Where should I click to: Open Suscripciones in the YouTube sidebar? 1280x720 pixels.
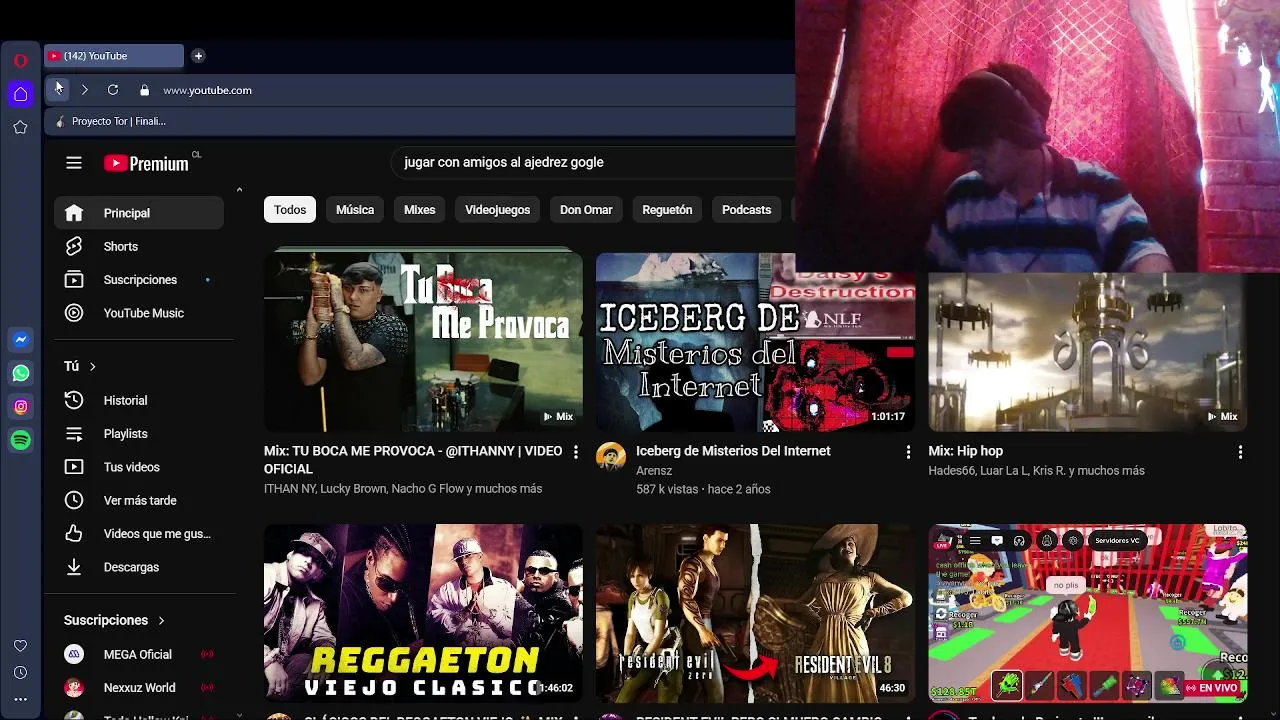click(x=139, y=280)
